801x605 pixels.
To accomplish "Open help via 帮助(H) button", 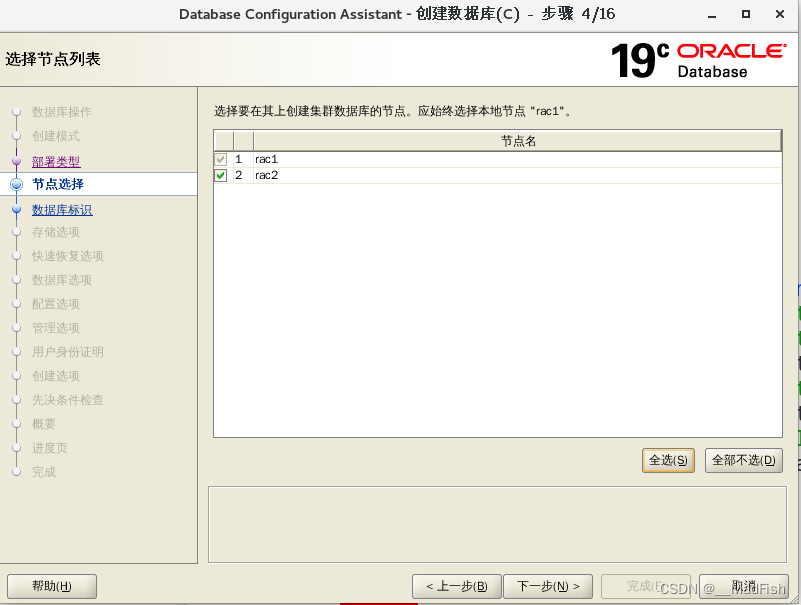I will click(x=52, y=586).
